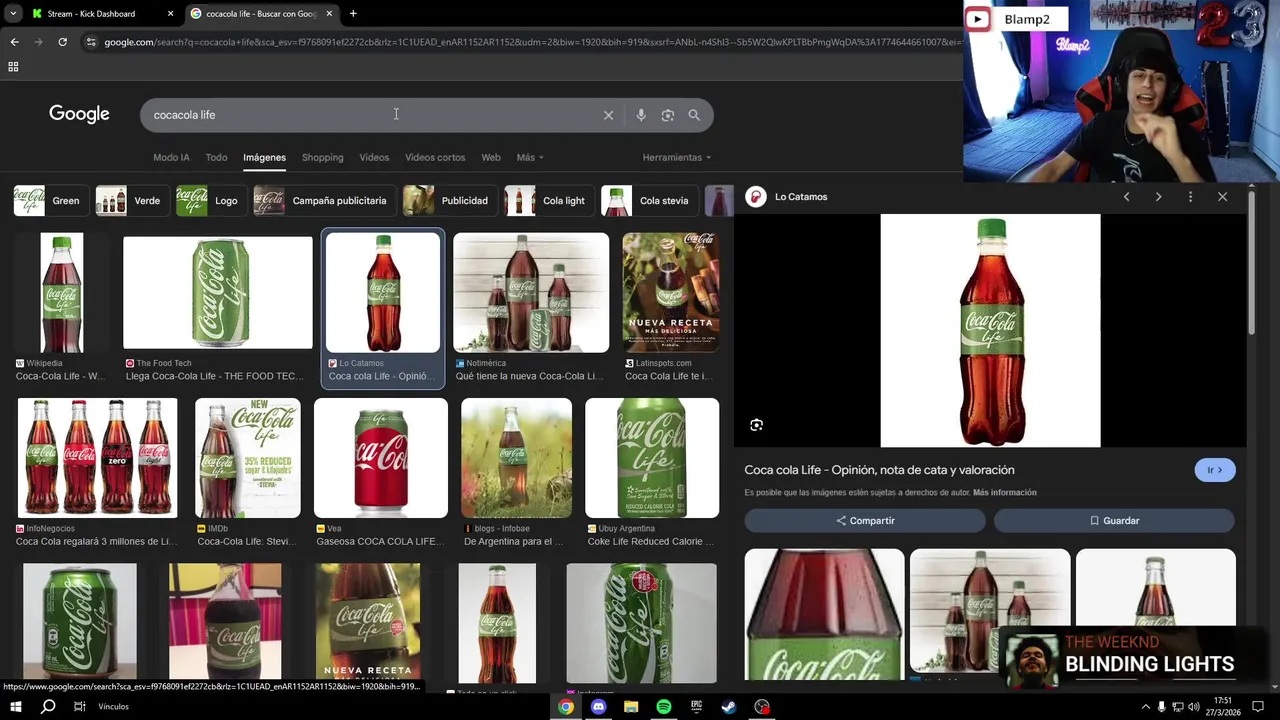Image resolution: width=1280 pixels, height=720 pixels.
Task: Click the Google logo
Action: 79,114
